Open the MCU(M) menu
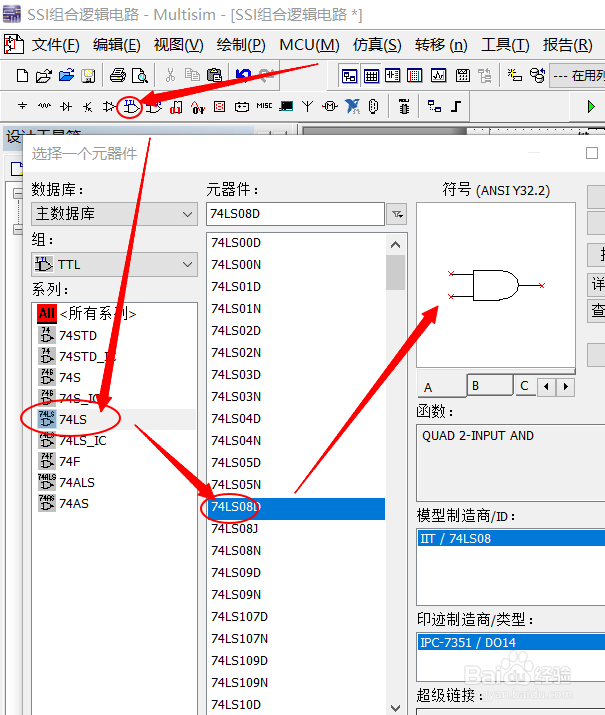 (x=309, y=45)
